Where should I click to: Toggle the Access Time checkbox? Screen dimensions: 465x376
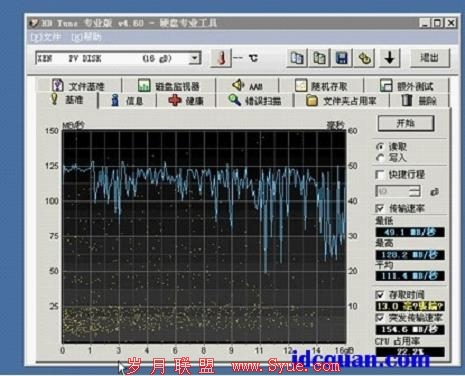click(380, 295)
